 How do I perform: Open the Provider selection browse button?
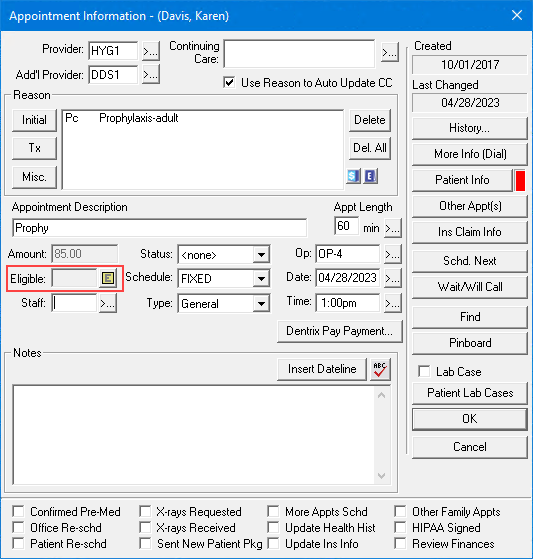(x=151, y=51)
